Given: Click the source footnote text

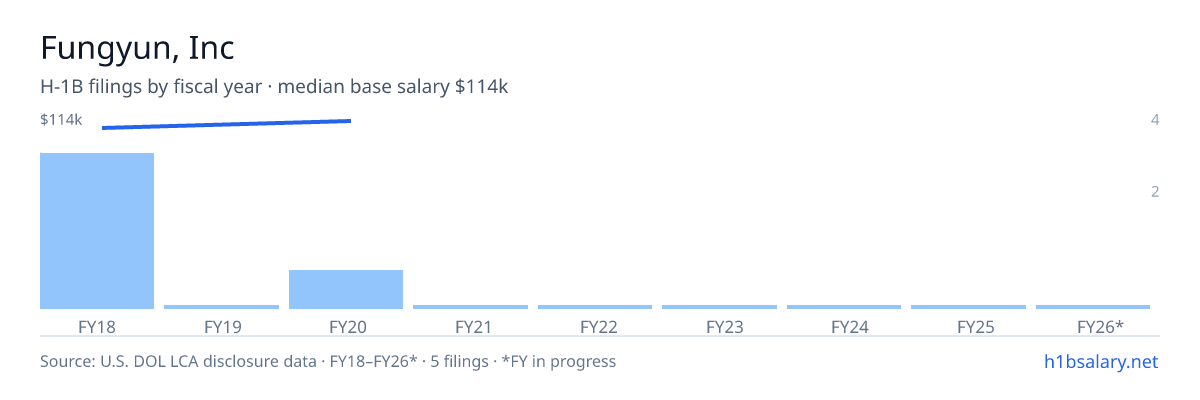Looking at the screenshot, I should [x=328, y=361].
